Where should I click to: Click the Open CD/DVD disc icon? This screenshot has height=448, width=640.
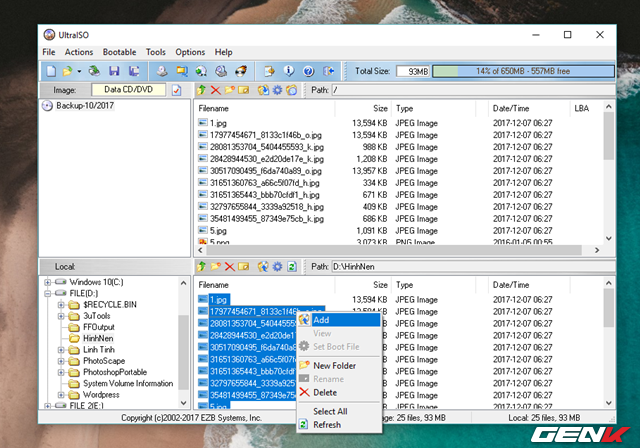tap(94, 71)
